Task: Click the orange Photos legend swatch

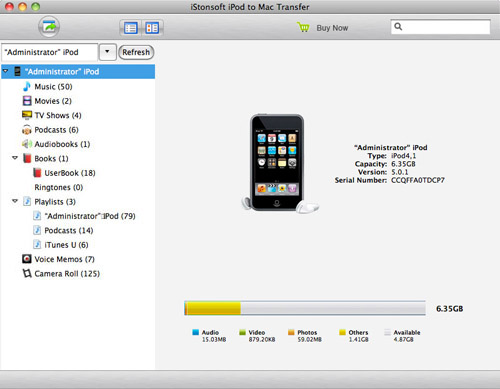Action: pos(291,332)
